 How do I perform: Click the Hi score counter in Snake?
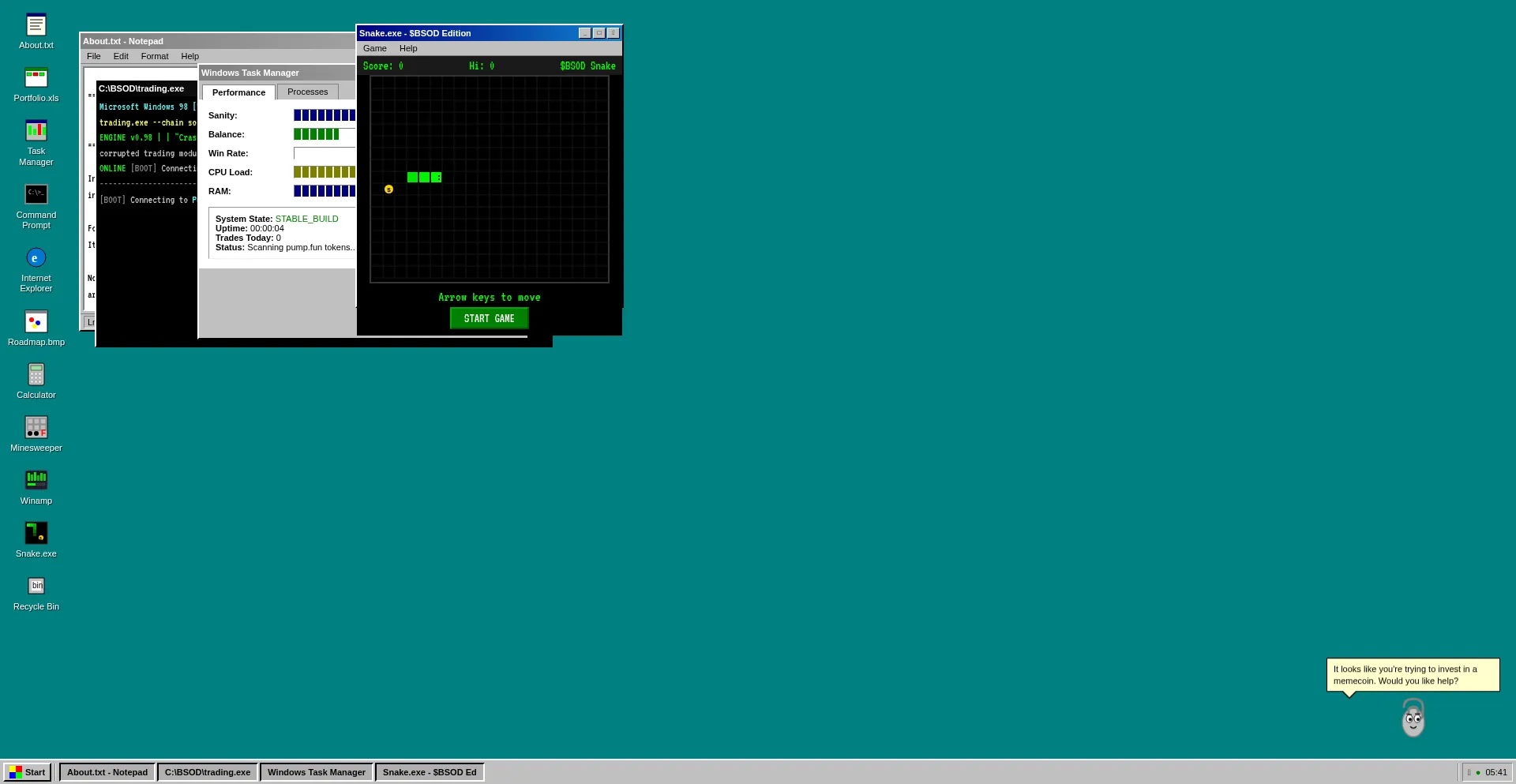pyautogui.click(x=482, y=66)
